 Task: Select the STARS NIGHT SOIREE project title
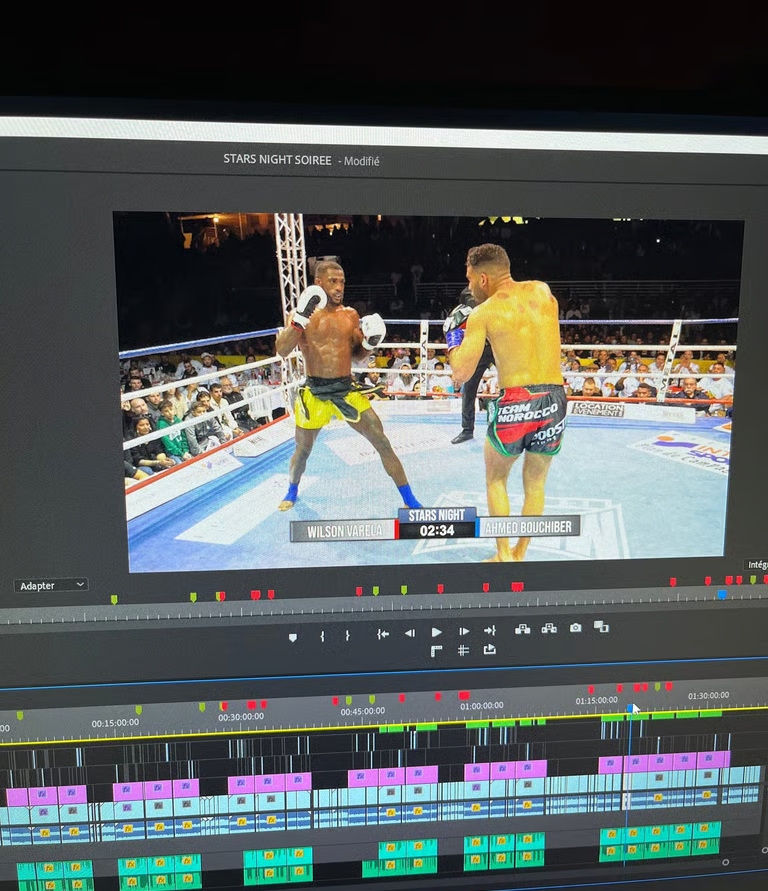coord(277,160)
